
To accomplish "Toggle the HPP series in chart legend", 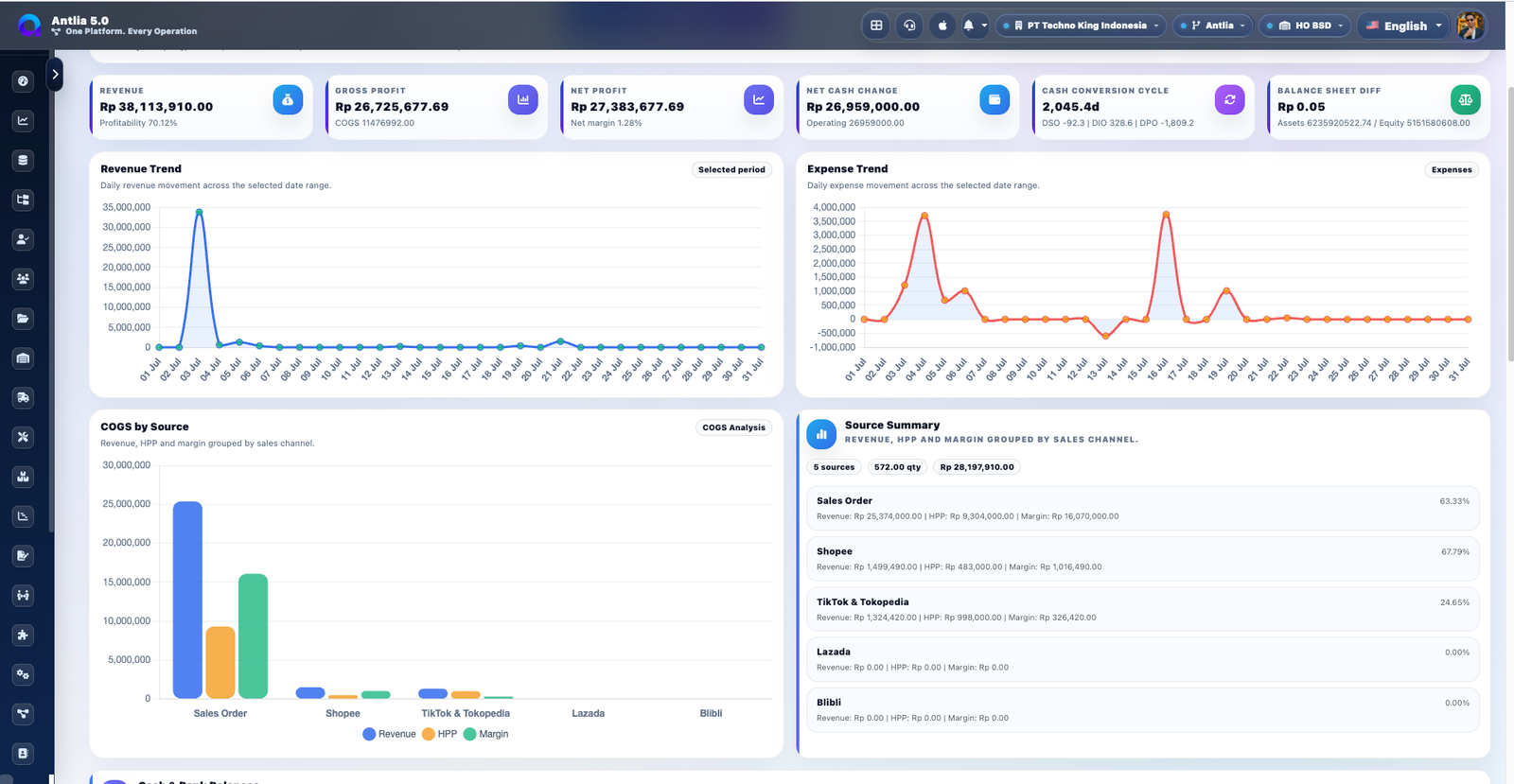I will (x=440, y=734).
